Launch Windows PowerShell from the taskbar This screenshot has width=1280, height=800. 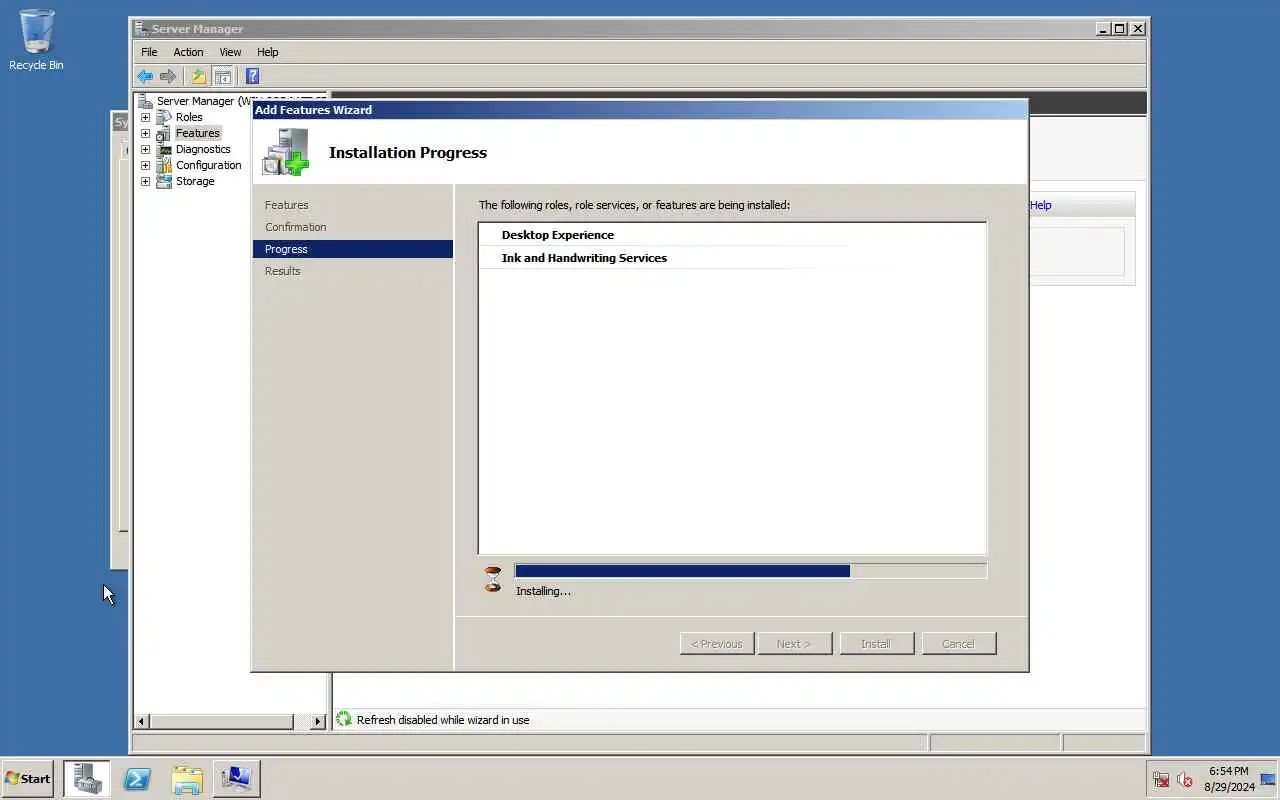click(x=137, y=778)
